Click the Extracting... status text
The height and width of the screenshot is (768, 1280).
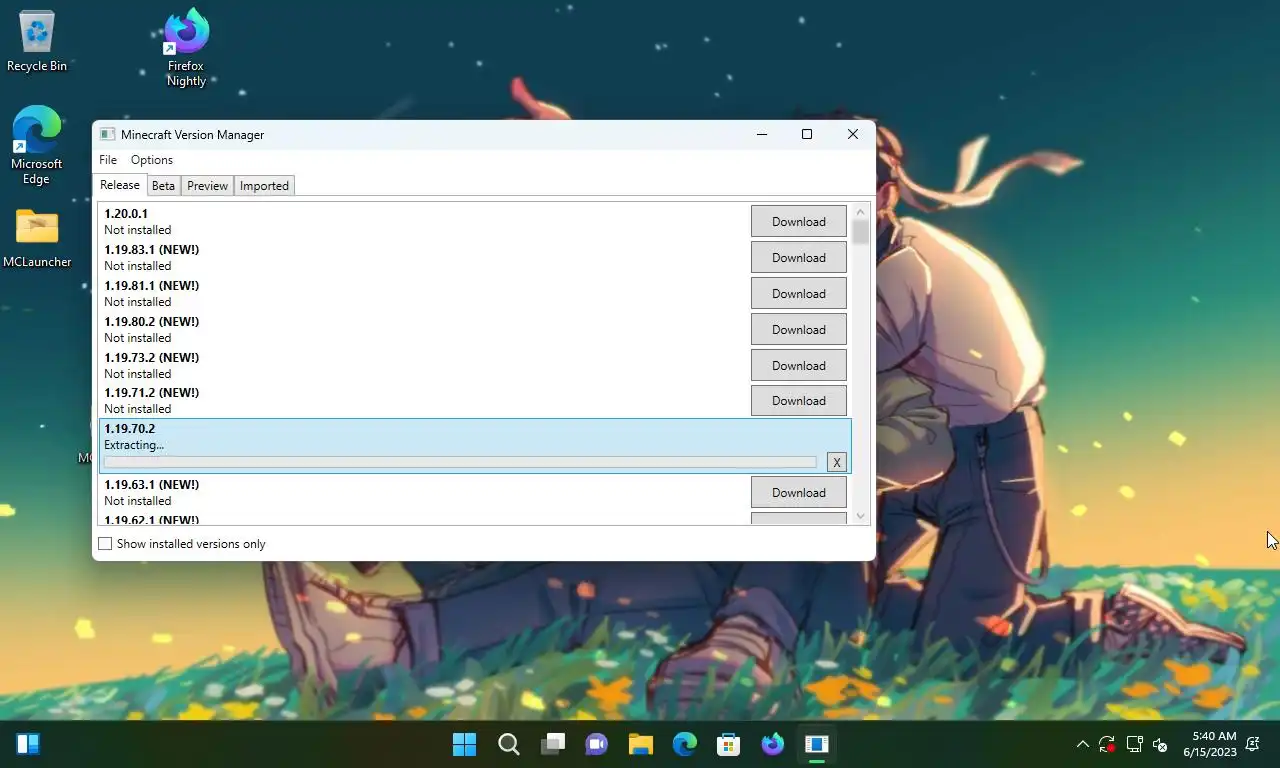(x=134, y=445)
